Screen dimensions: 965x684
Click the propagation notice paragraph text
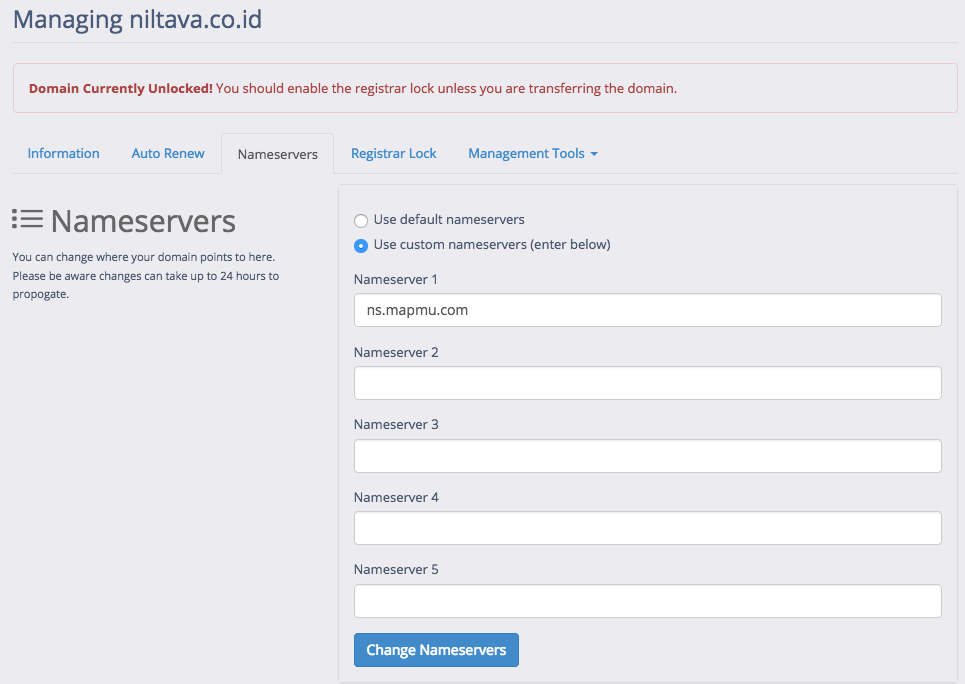pyautogui.click(x=146, y=275)
